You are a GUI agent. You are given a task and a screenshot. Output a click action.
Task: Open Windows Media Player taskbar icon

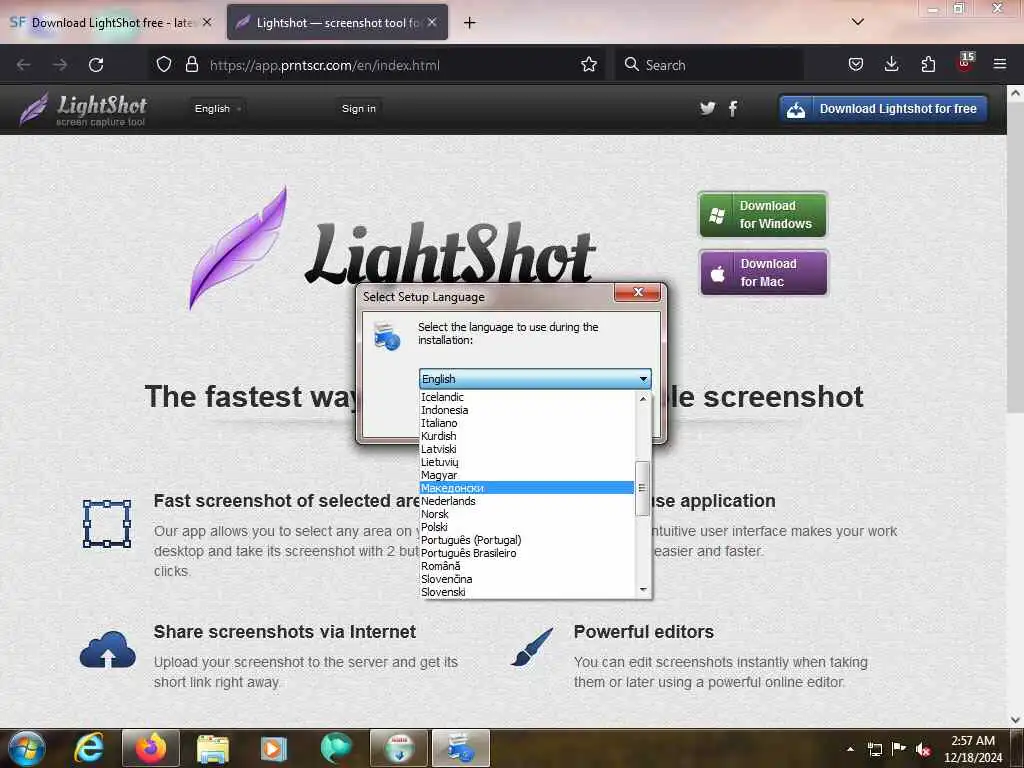pos(274,748)
